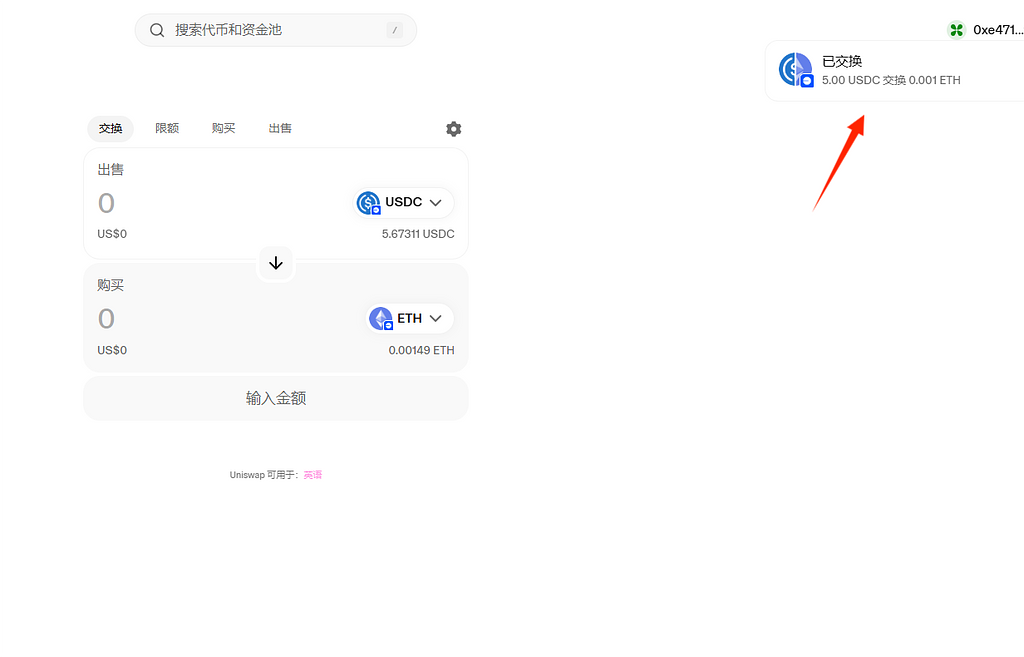Go to the 出售 tab
Image resolution: width=1024 pixels, height=657 pixels.
pyautogui.click(x=280, y=128)
